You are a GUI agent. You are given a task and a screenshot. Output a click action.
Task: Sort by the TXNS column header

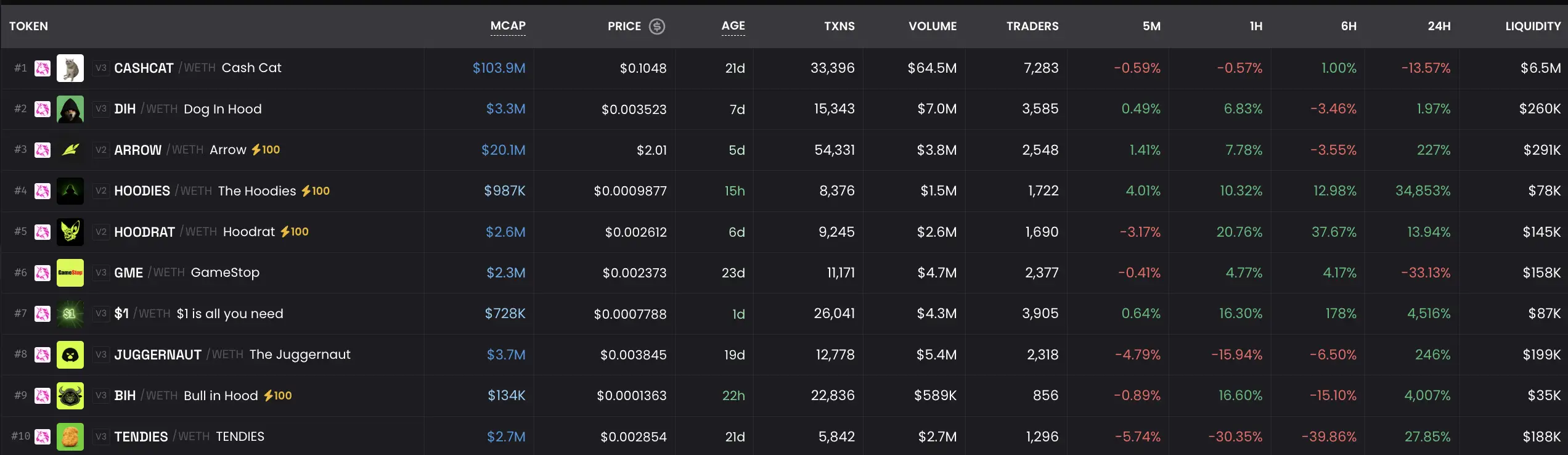(839, 27)
